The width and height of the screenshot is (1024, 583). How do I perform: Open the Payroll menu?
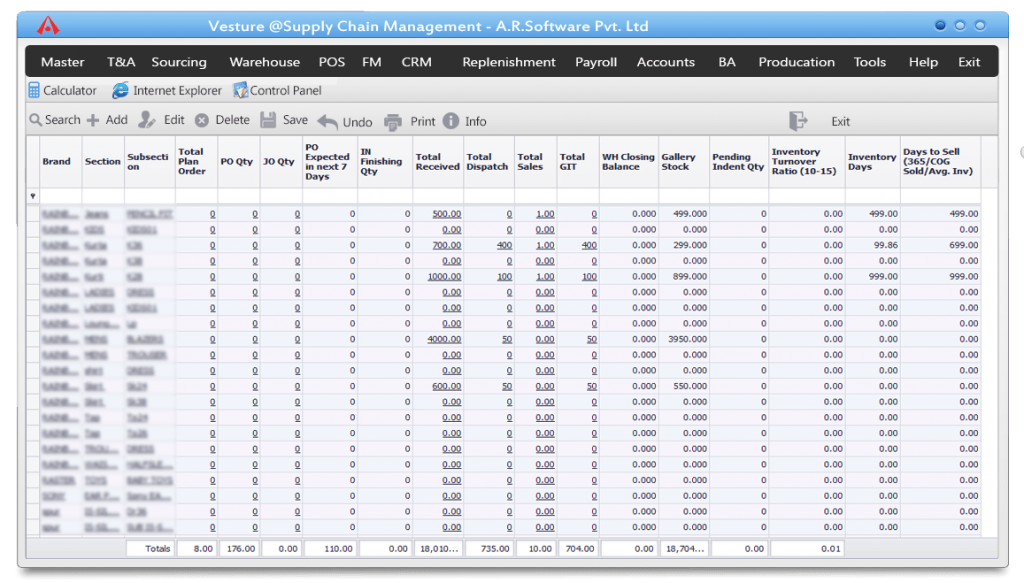[596, 62]
